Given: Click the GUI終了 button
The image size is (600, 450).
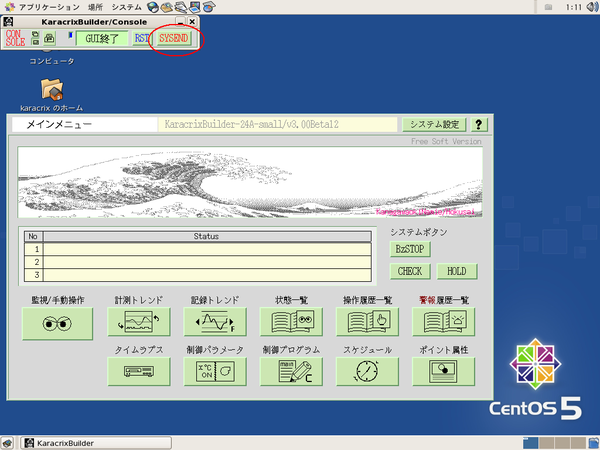Looking at the screenshot, I should click(102, 38).
